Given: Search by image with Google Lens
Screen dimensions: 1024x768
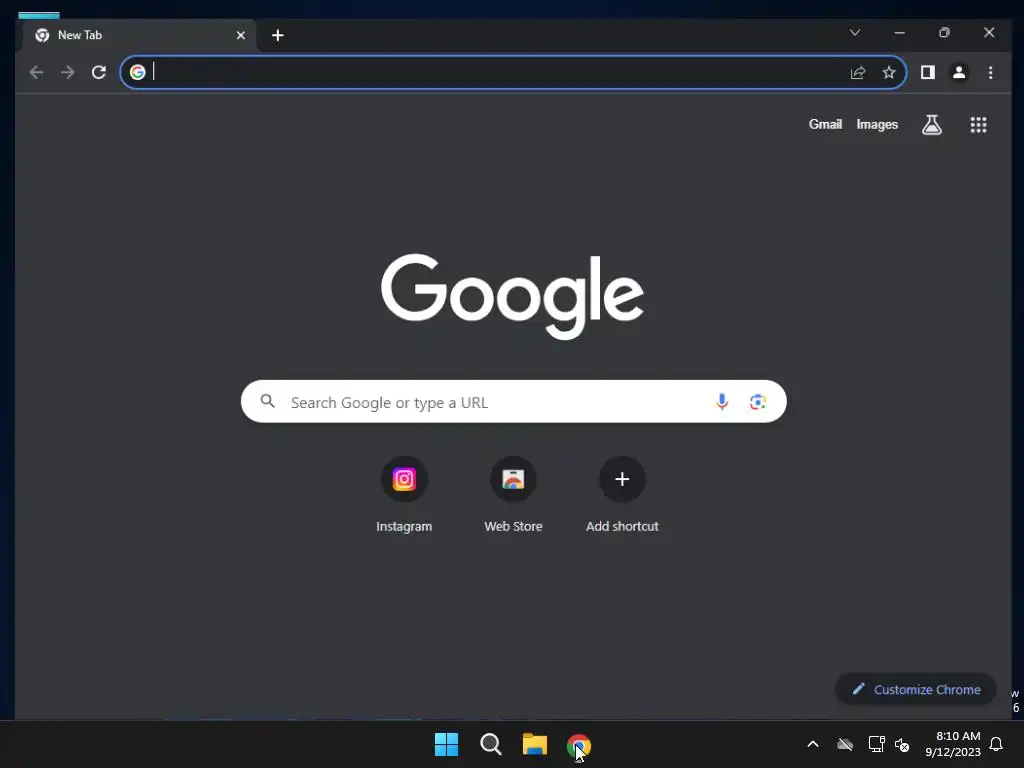Looking at the screenshot, I should coord(758,402).
